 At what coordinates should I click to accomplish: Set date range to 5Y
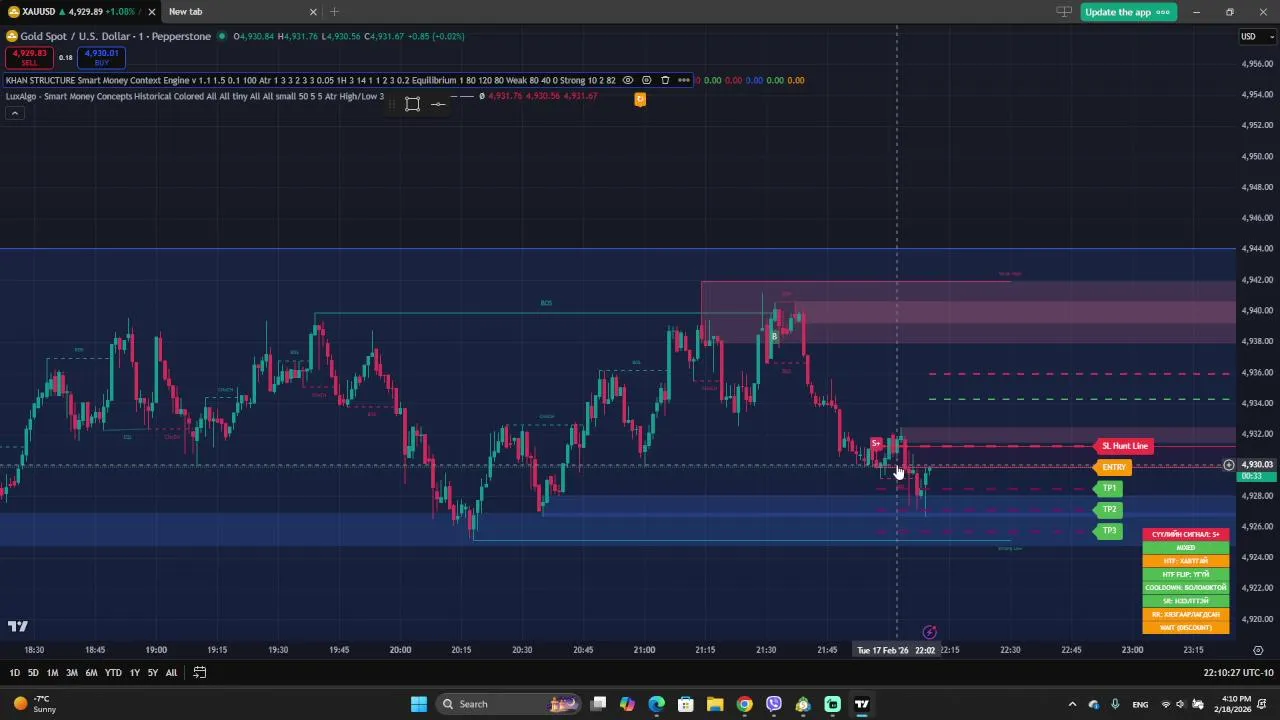(152, 673)
